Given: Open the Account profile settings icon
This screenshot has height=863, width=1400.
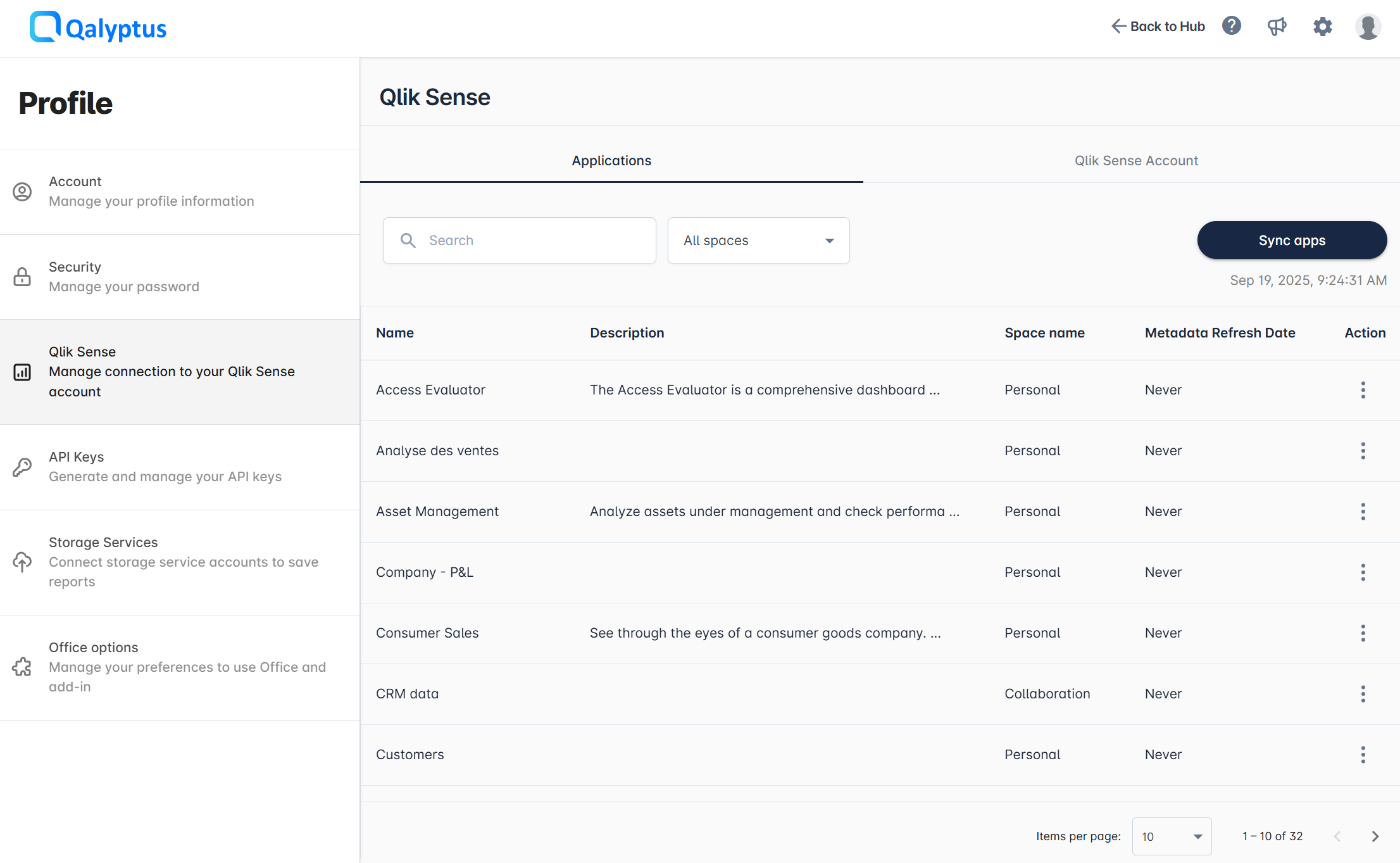Looking at the screenshot, I should (x=23, y=192).
